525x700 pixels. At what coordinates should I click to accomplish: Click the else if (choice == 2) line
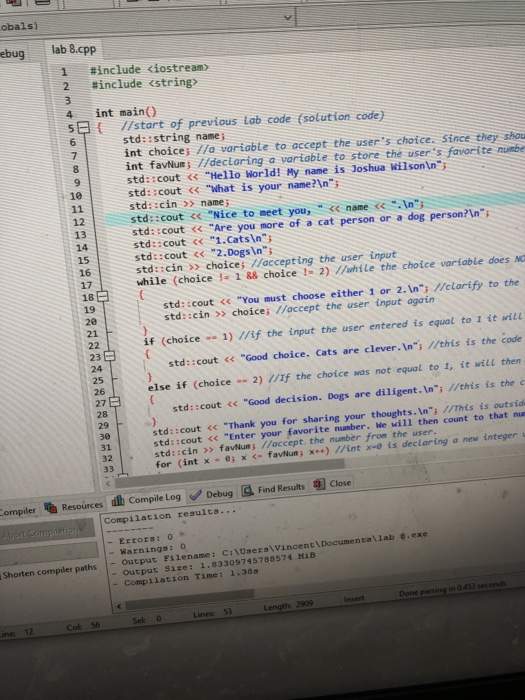click(x=205, y=383)
